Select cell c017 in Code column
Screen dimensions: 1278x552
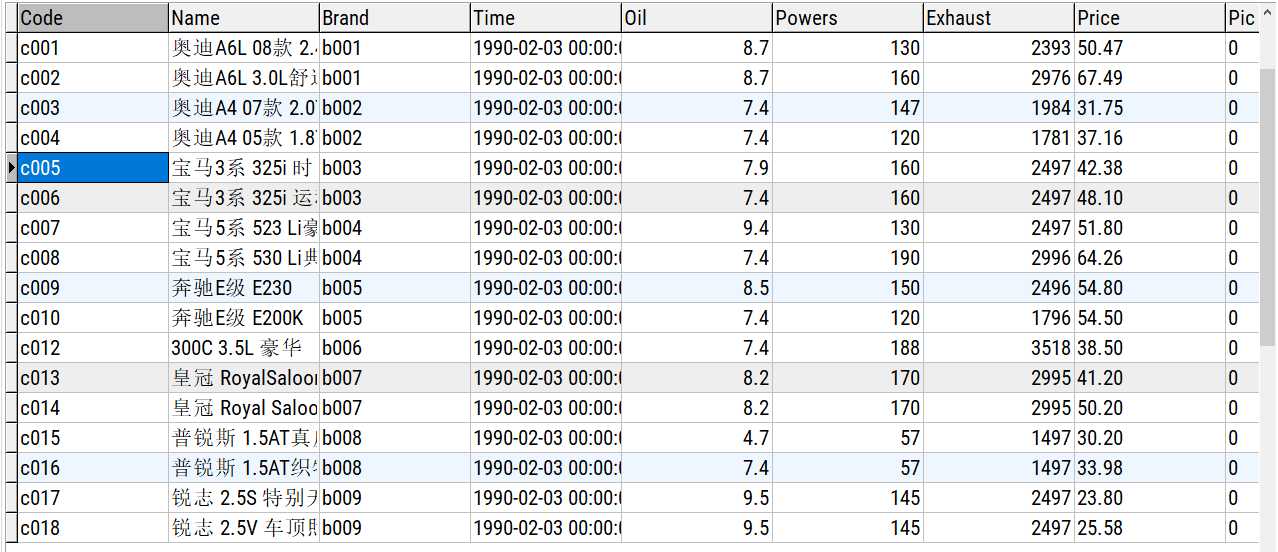(x=93, y=498)
